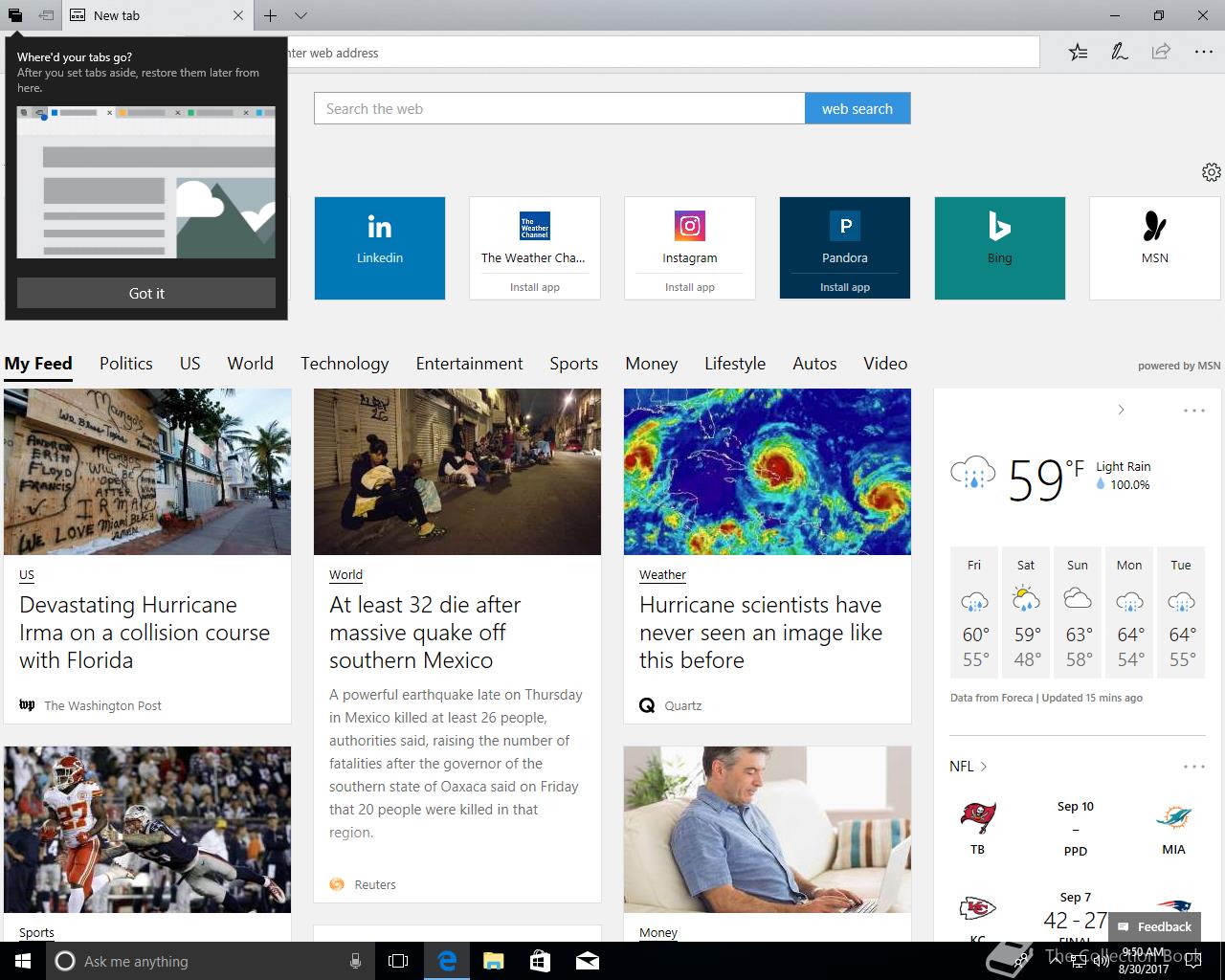
Task: Click the web search button
Action: 857,108
